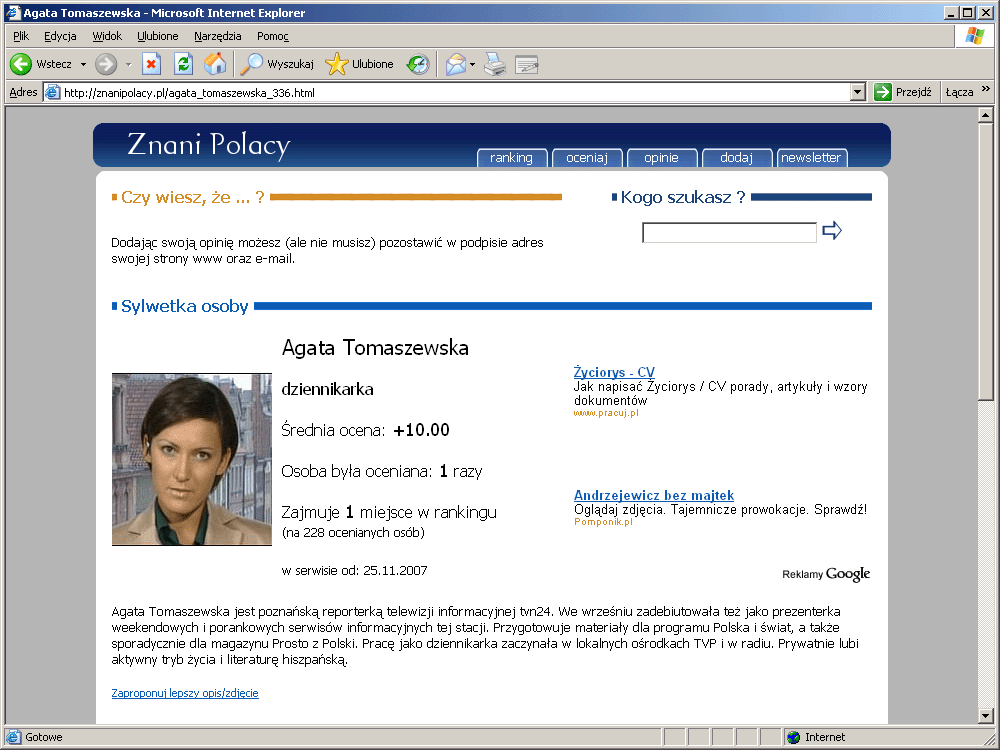1000x750 pixels.
Task: Go to Home page icon
Action: [215, 64]
